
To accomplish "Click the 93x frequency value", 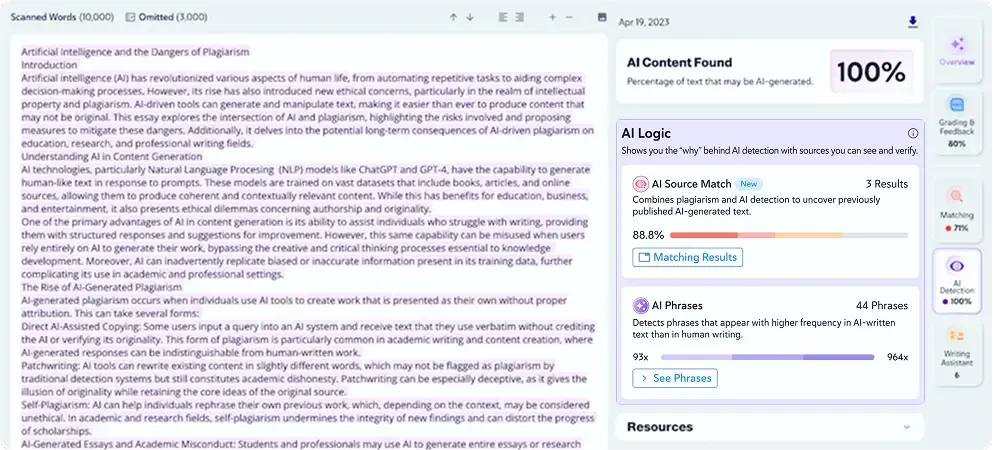I will pos(640,357).
